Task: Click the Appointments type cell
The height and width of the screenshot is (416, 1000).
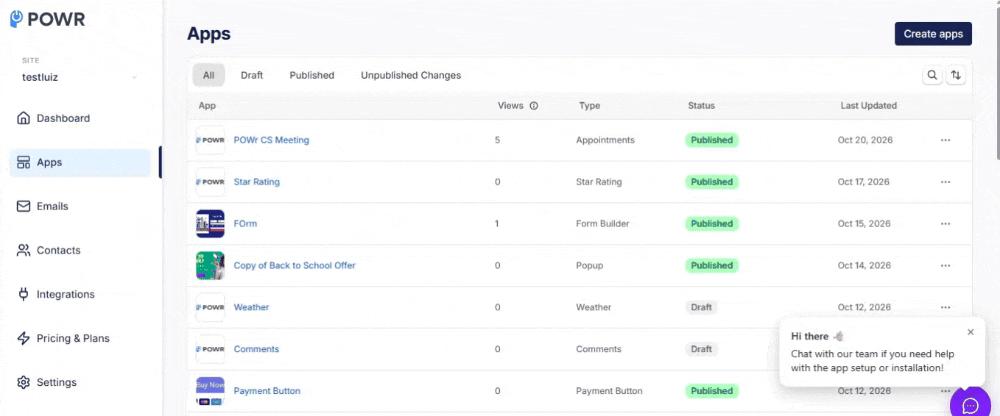Action: pos(605,140)
